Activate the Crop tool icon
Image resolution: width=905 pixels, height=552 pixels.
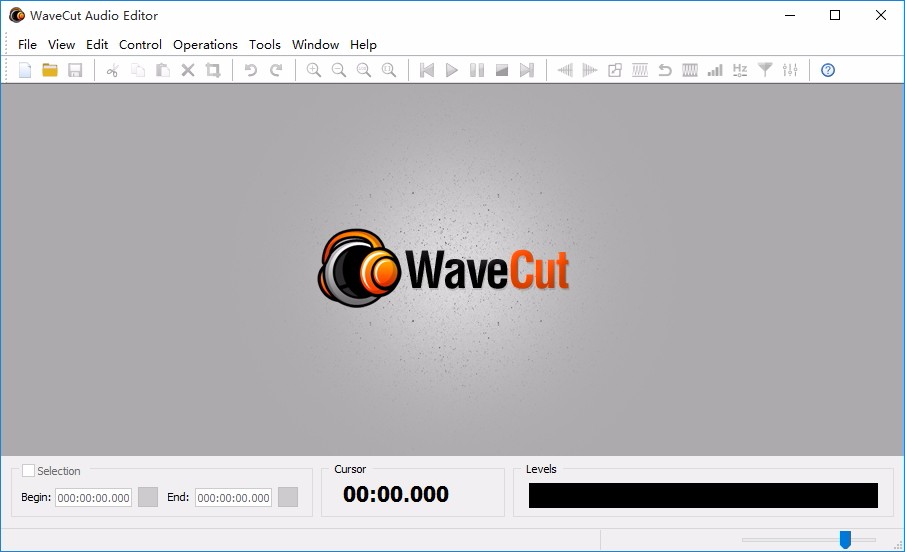click(213, 70)
